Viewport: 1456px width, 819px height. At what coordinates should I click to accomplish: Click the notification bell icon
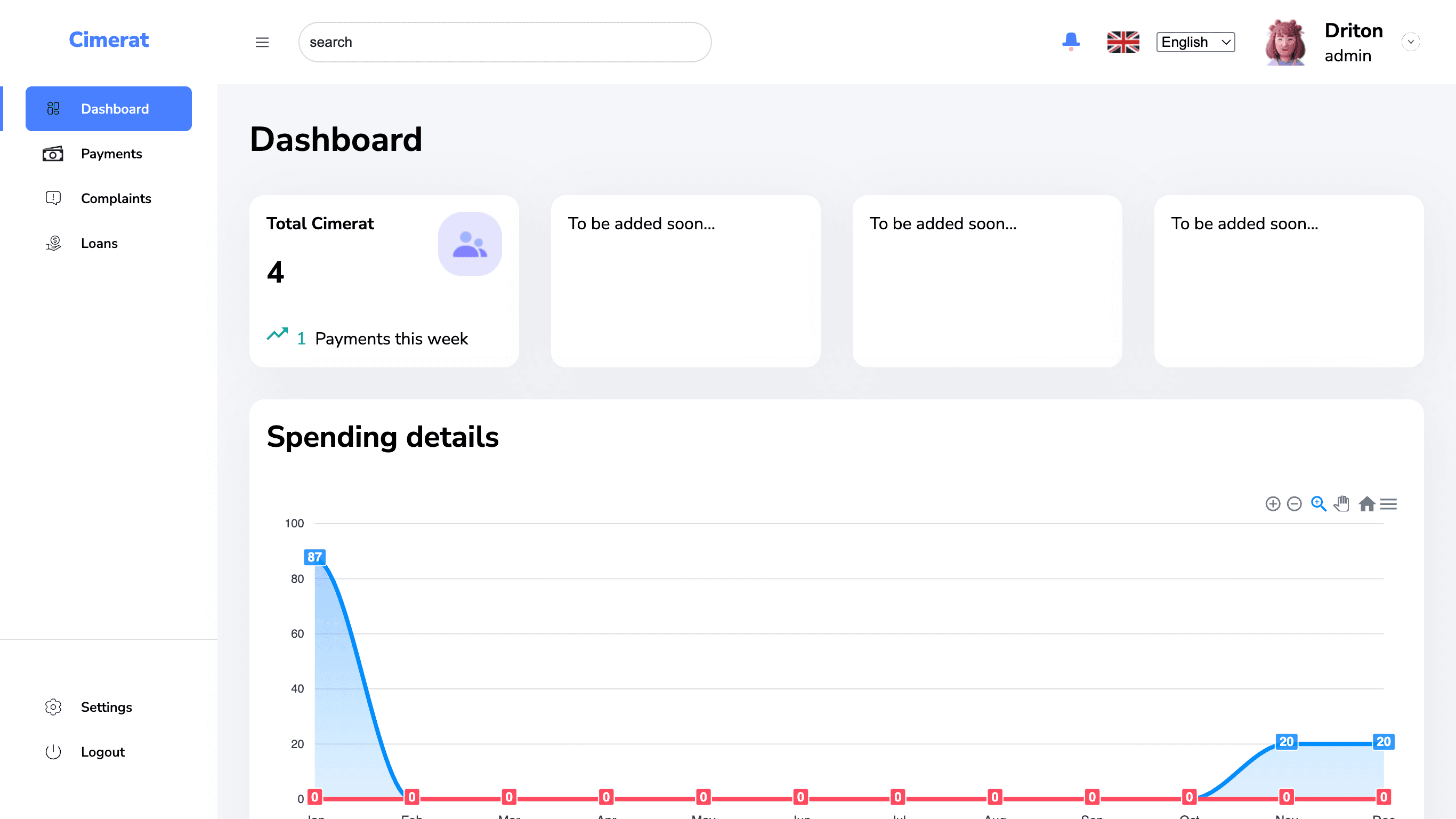click(x=1071, y=41)
